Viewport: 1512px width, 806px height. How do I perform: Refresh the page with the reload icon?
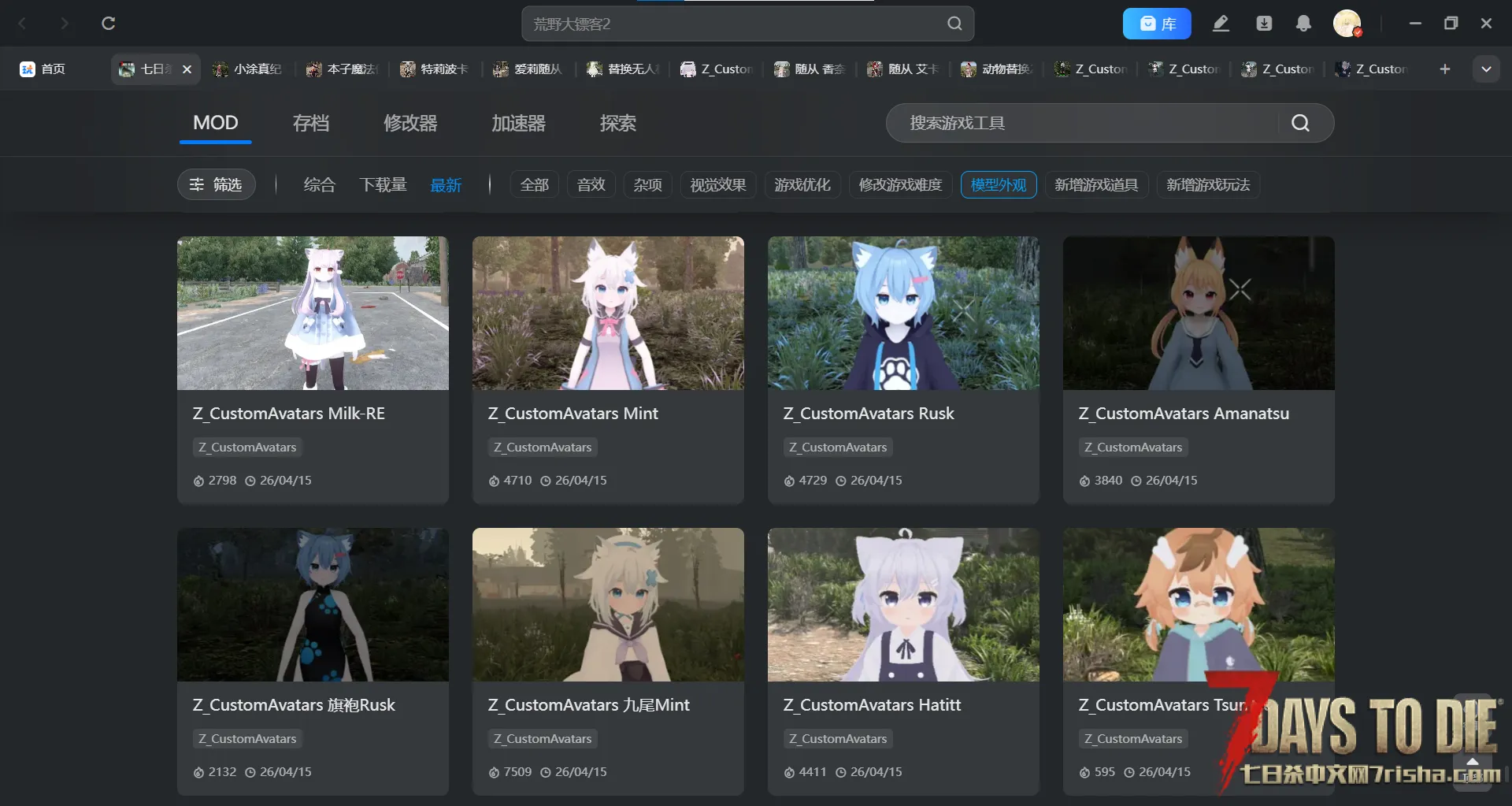pos(109,24)
